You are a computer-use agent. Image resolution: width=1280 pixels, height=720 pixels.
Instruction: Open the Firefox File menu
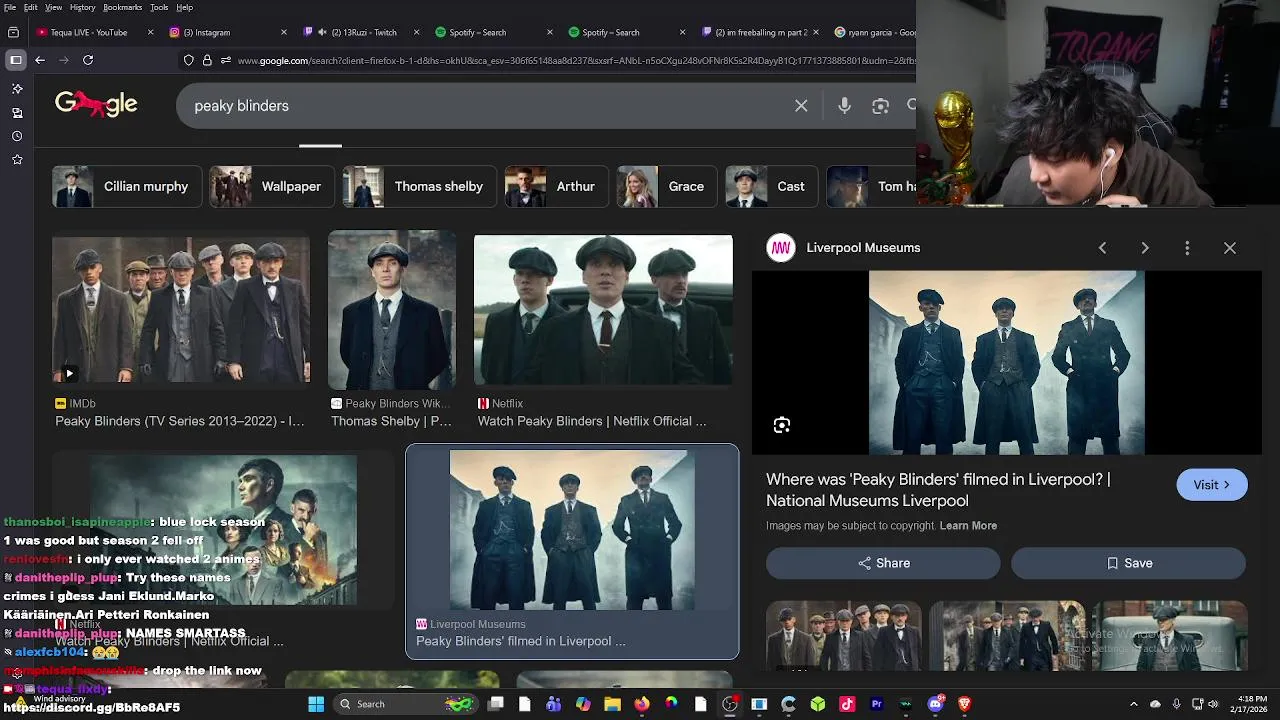[x=9, y=7]
